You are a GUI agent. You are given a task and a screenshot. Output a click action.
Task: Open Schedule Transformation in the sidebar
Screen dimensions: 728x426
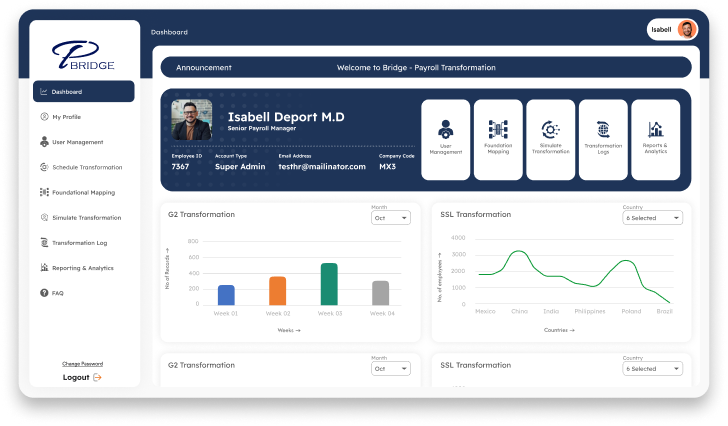(86, 167)
